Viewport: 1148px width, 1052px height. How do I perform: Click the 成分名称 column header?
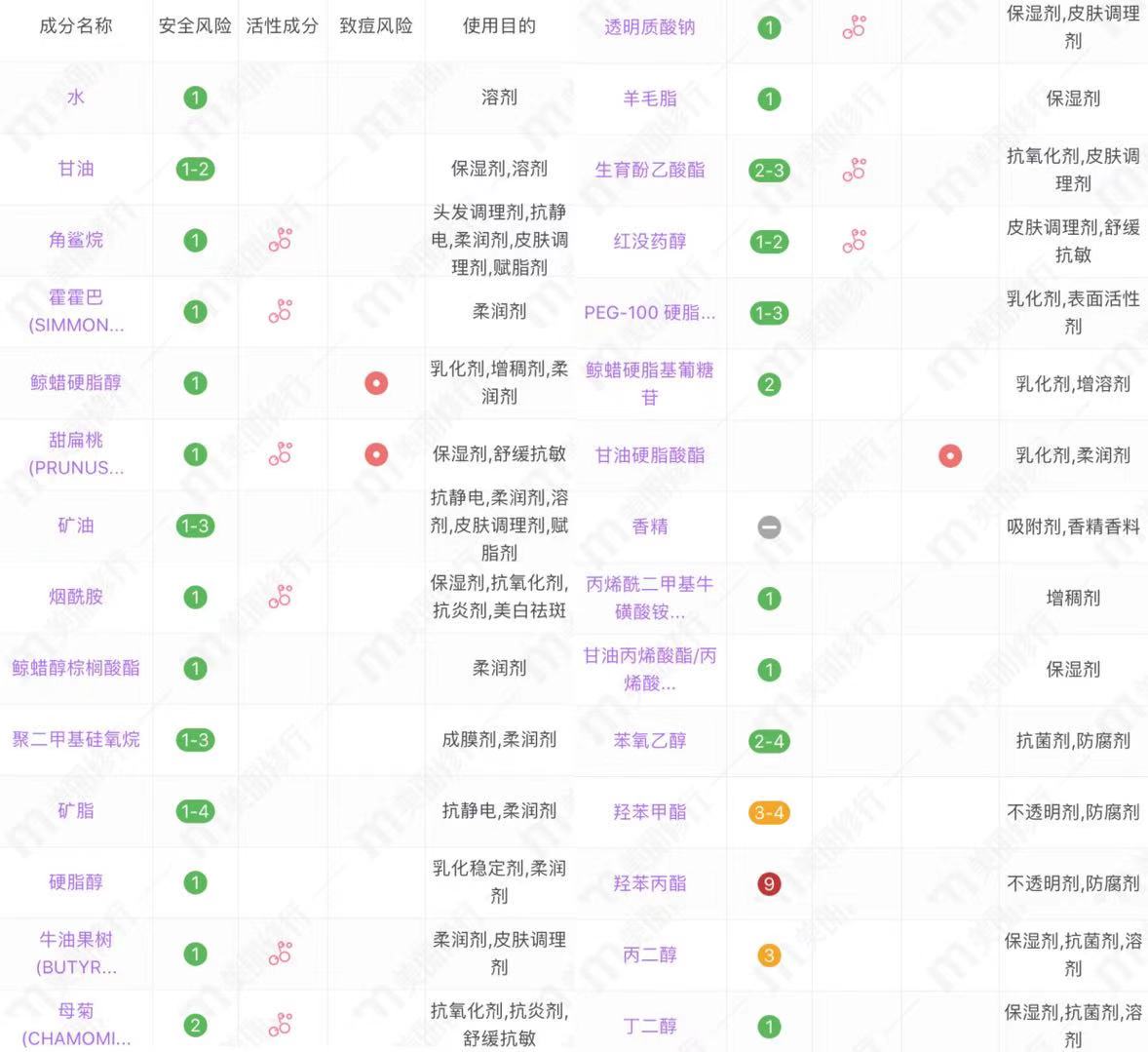coord(78,28)
